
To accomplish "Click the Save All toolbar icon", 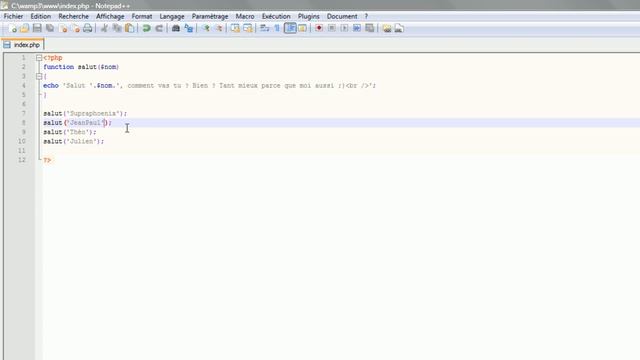I will point(50,28).
